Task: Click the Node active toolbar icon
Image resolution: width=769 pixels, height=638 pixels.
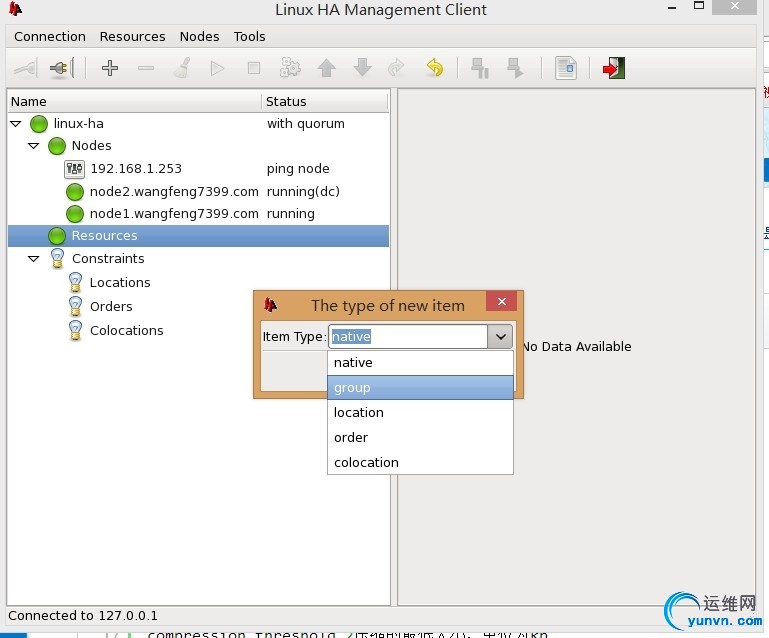Action: (x=515, y=68)
